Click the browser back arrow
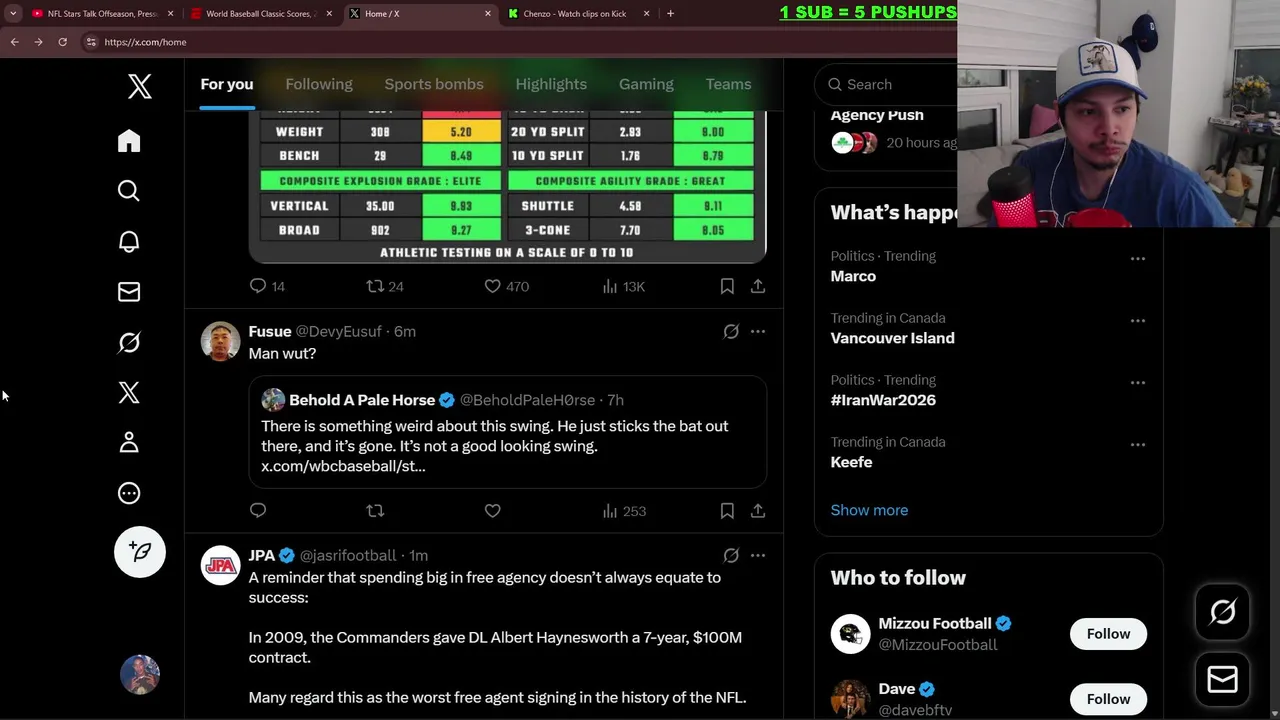 click(x=14, y=42)
